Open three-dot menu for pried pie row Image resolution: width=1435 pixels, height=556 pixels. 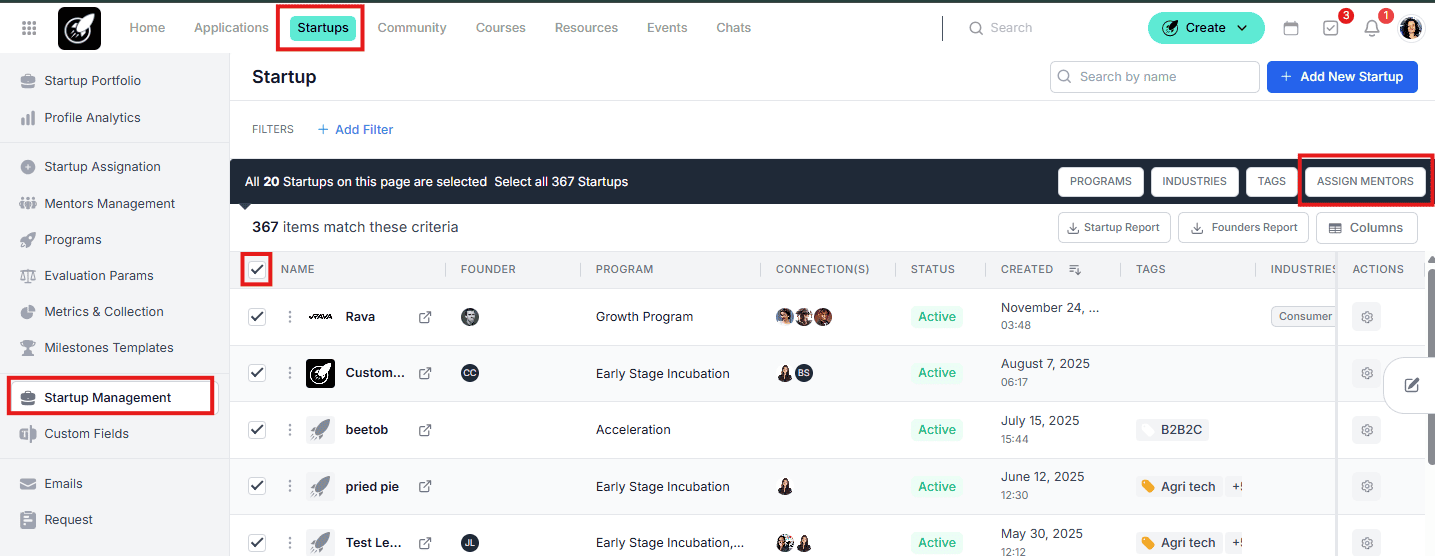(x=290, y=487)
